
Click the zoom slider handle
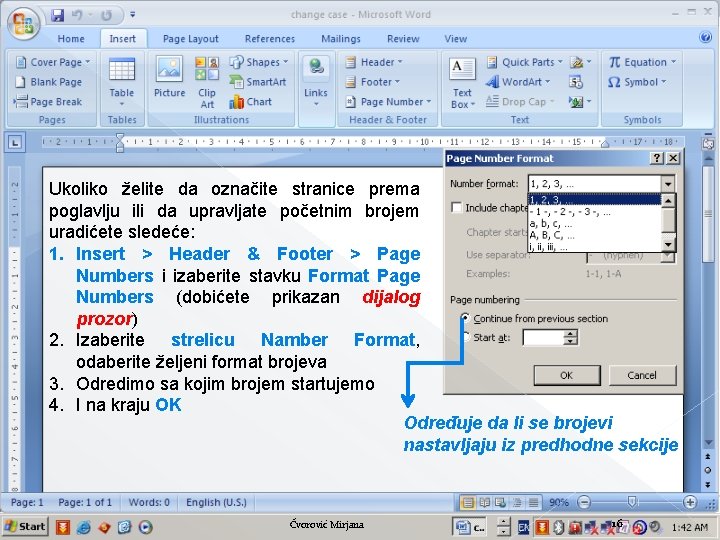coord(632,502)
